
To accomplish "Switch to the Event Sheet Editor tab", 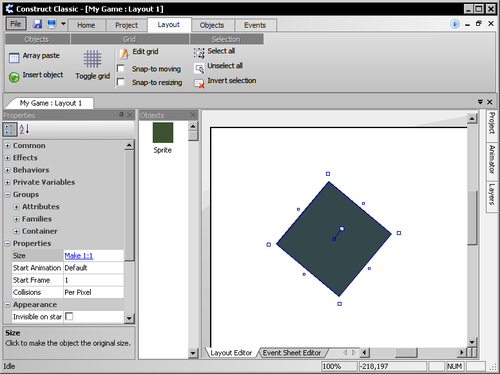I will pyautogui.click(x=292, y=353).
